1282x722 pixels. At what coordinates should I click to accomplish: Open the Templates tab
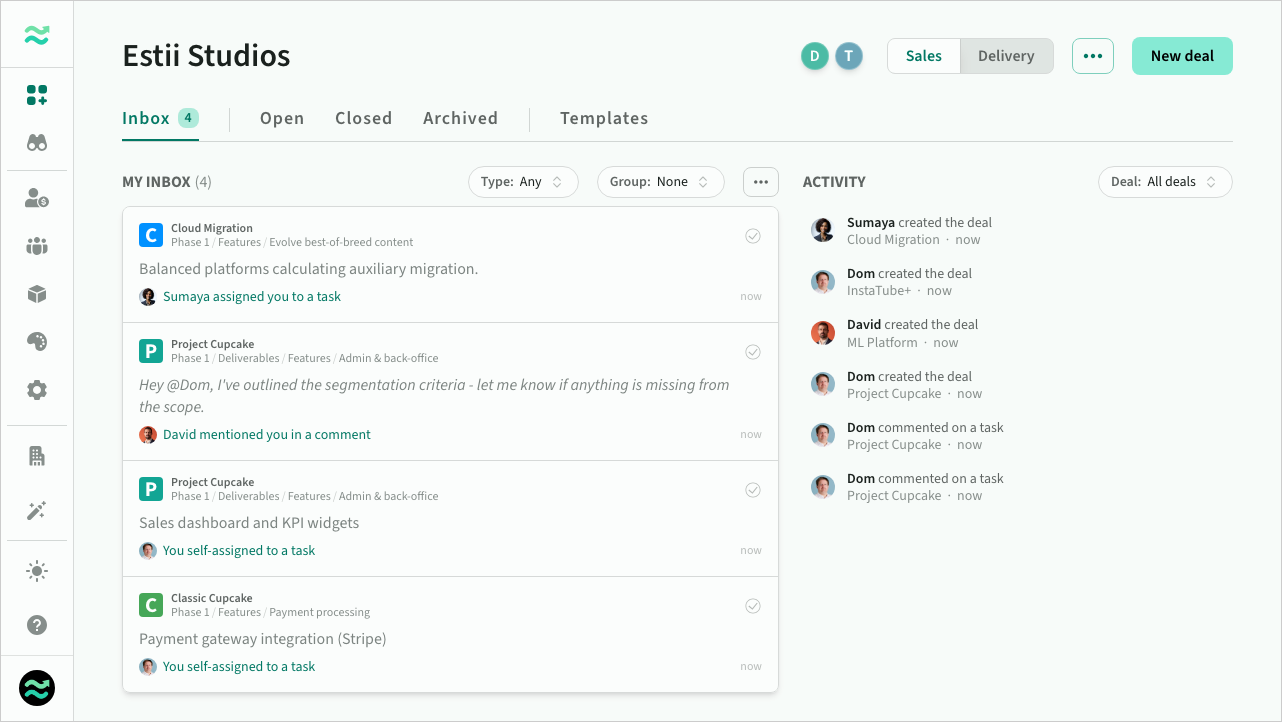[x=604, y=118]
